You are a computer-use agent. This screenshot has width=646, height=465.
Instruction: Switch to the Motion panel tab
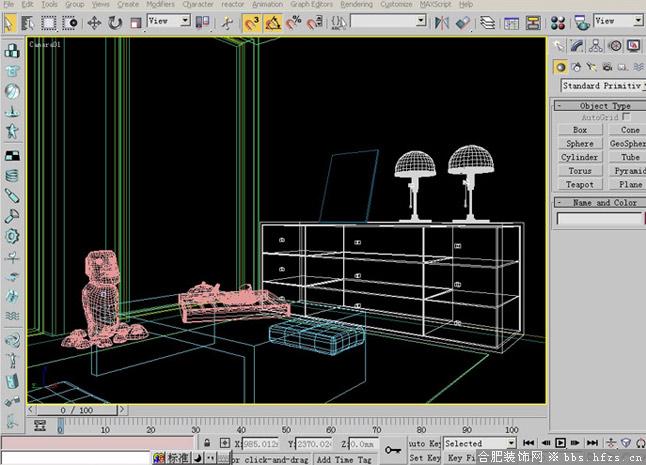pyautogui.click(x=615, y=46)
